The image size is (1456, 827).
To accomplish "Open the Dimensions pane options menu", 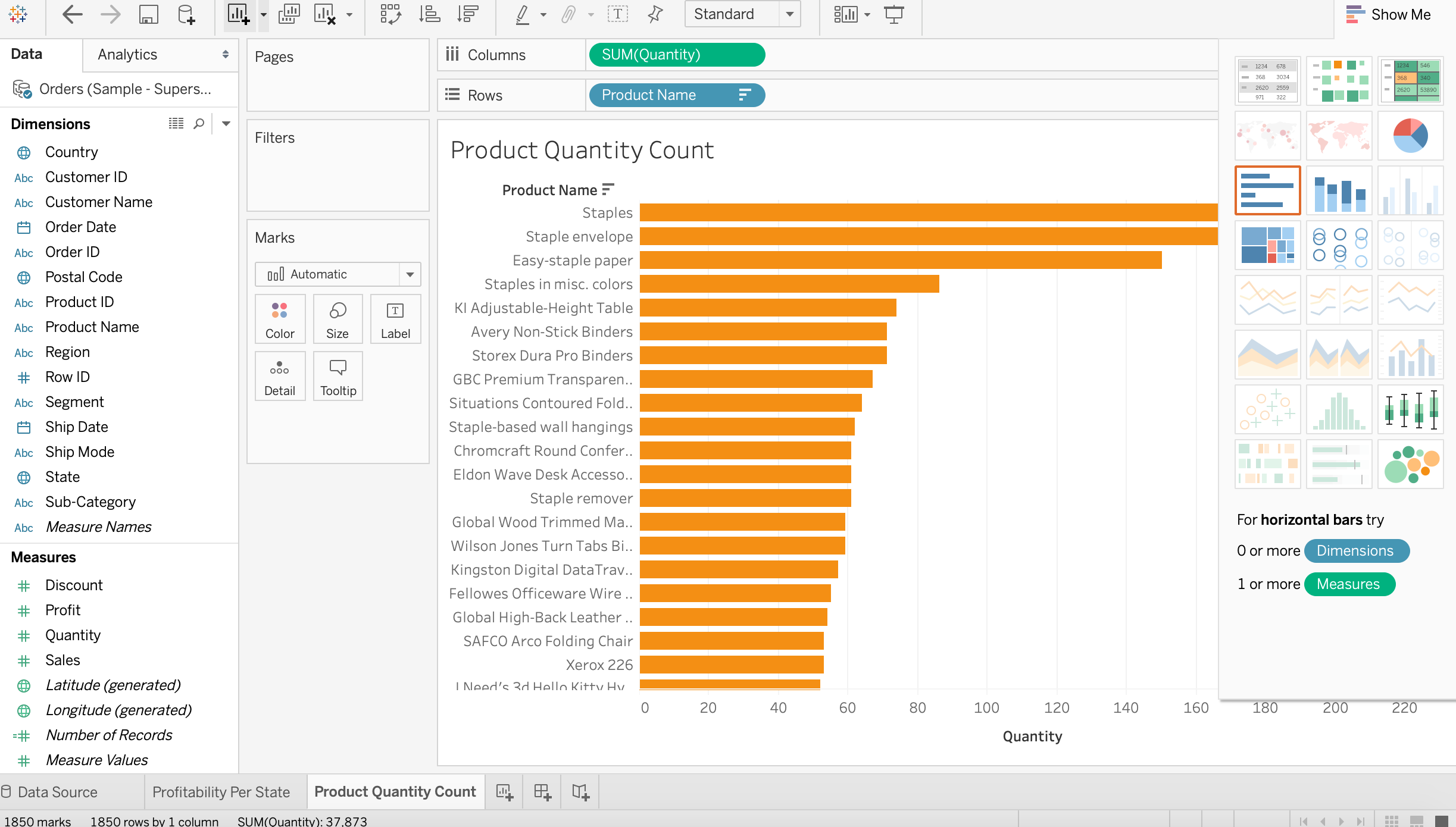I will click(226, 123).
